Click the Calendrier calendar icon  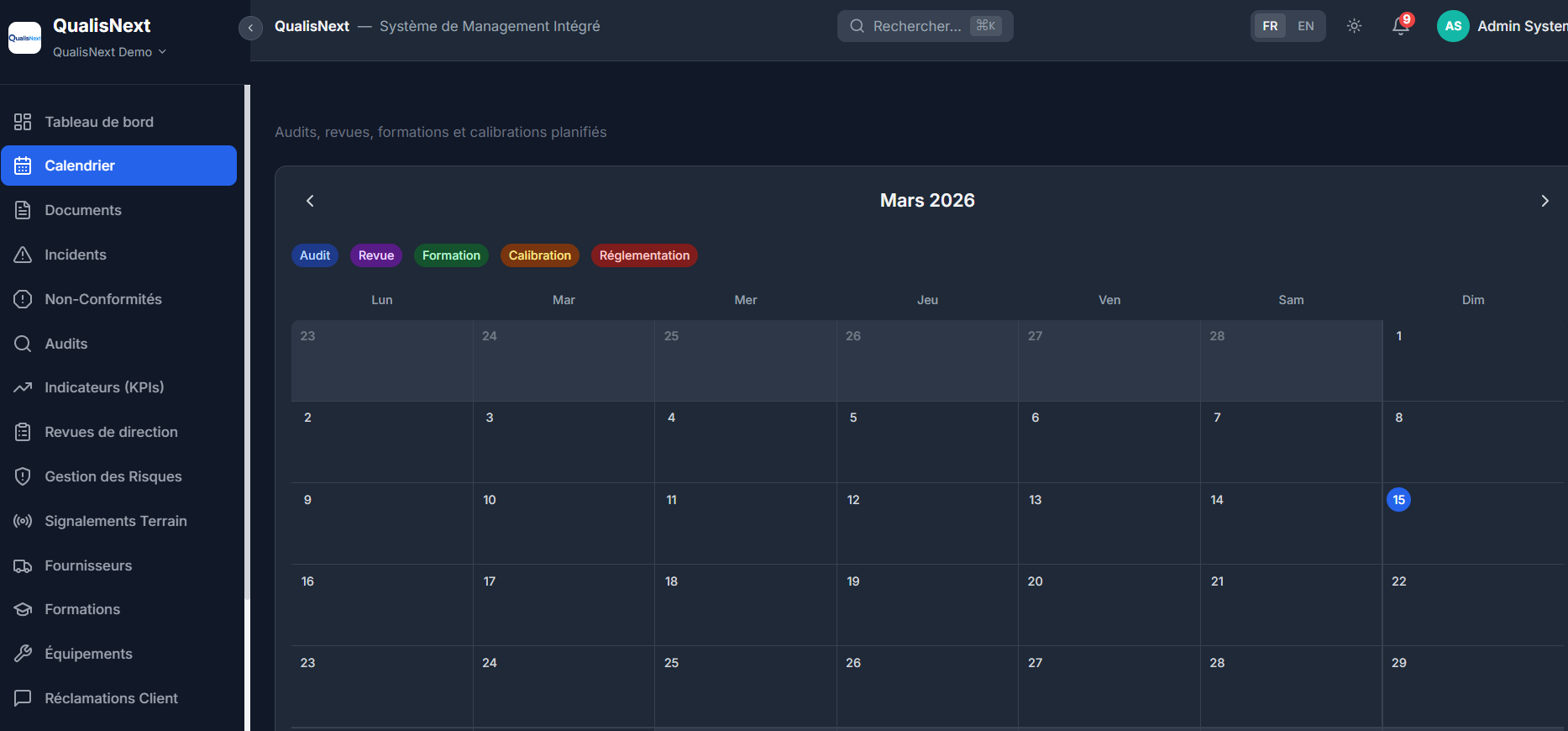pyautogui.click(x=23, y=166)
